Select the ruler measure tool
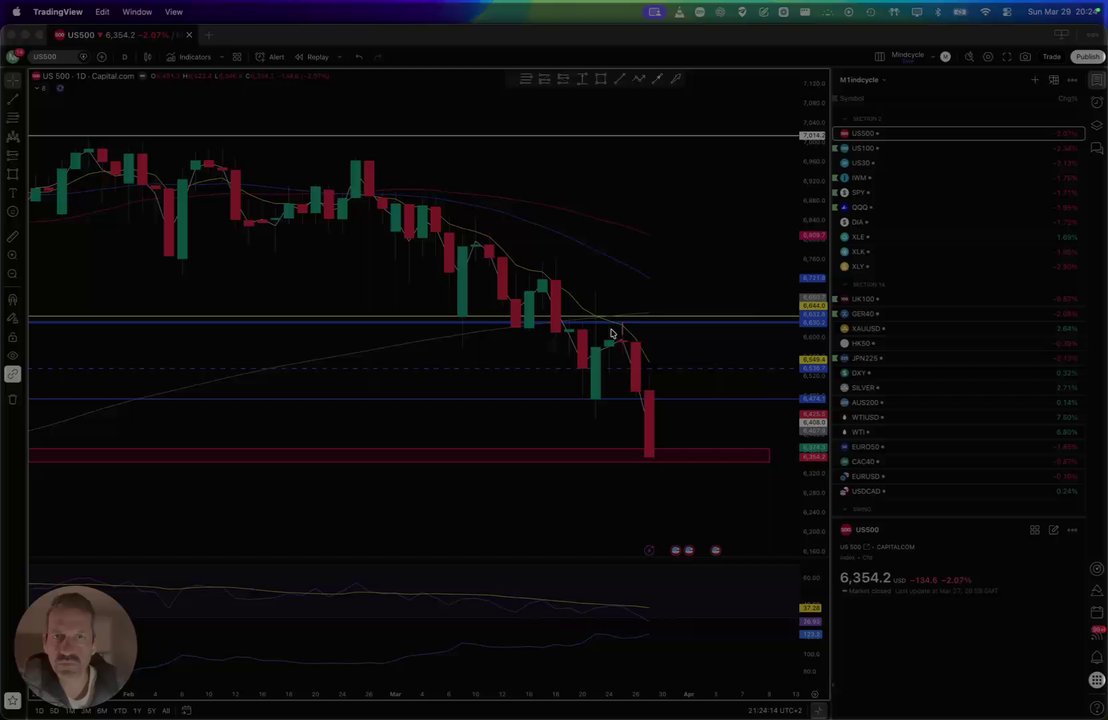Screen dimensions: 1108x720 pyautogui.click(x=13, y=237)
